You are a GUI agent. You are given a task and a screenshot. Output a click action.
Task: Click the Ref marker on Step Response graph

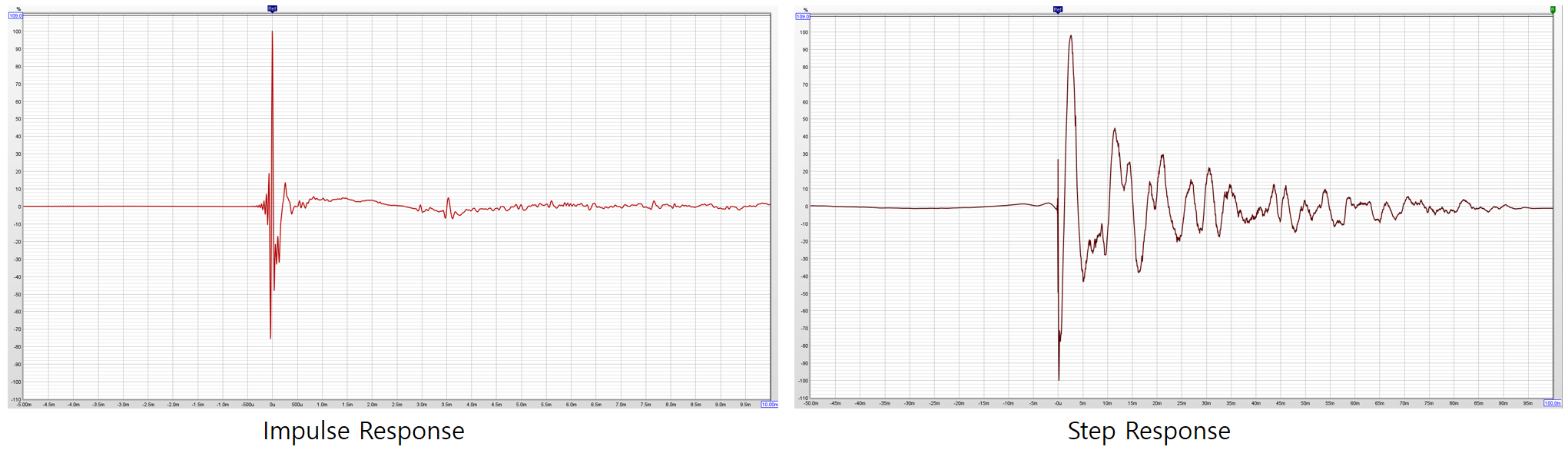[1058, 9]
